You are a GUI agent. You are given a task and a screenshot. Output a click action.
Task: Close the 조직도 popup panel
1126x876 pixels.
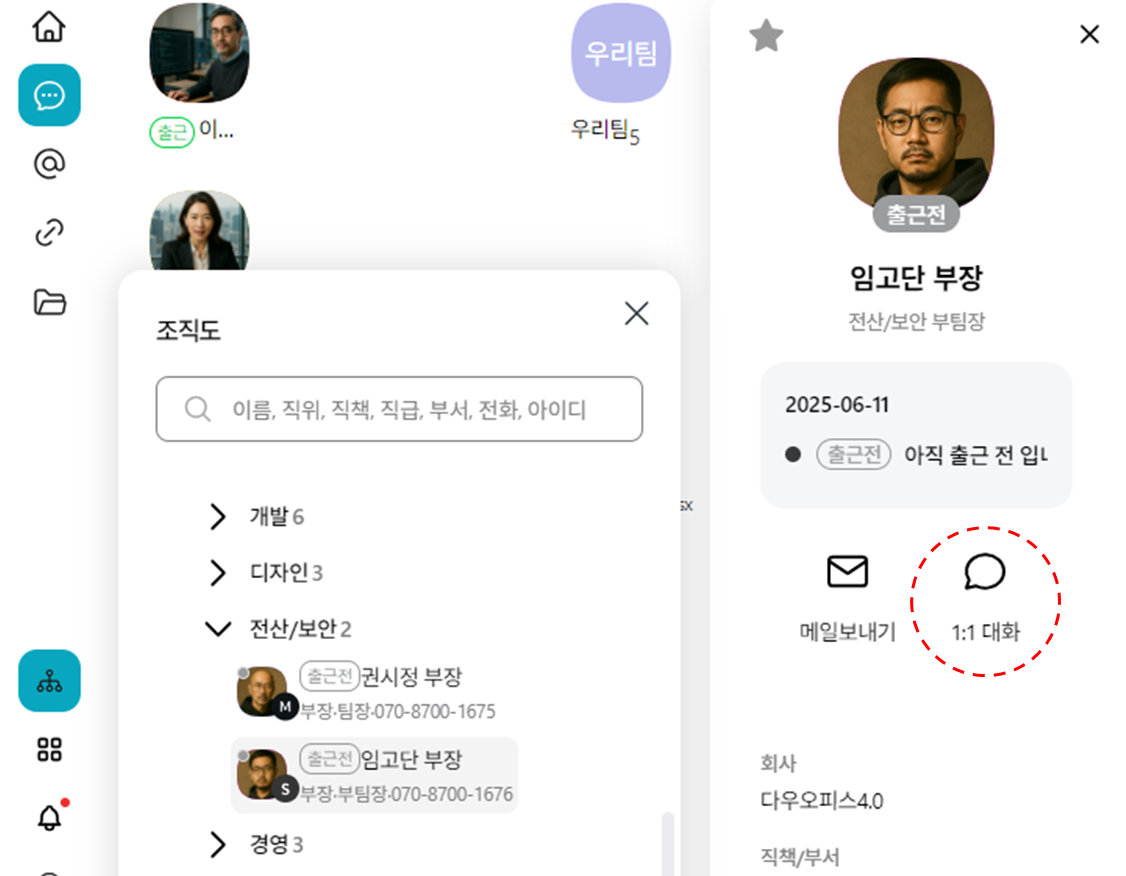click(636, 314)
